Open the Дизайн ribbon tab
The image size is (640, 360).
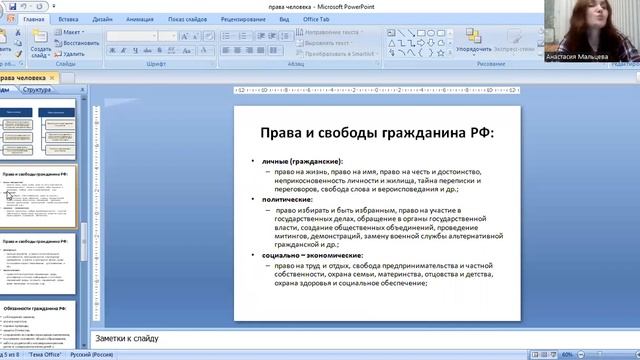[x=102, y=19]
